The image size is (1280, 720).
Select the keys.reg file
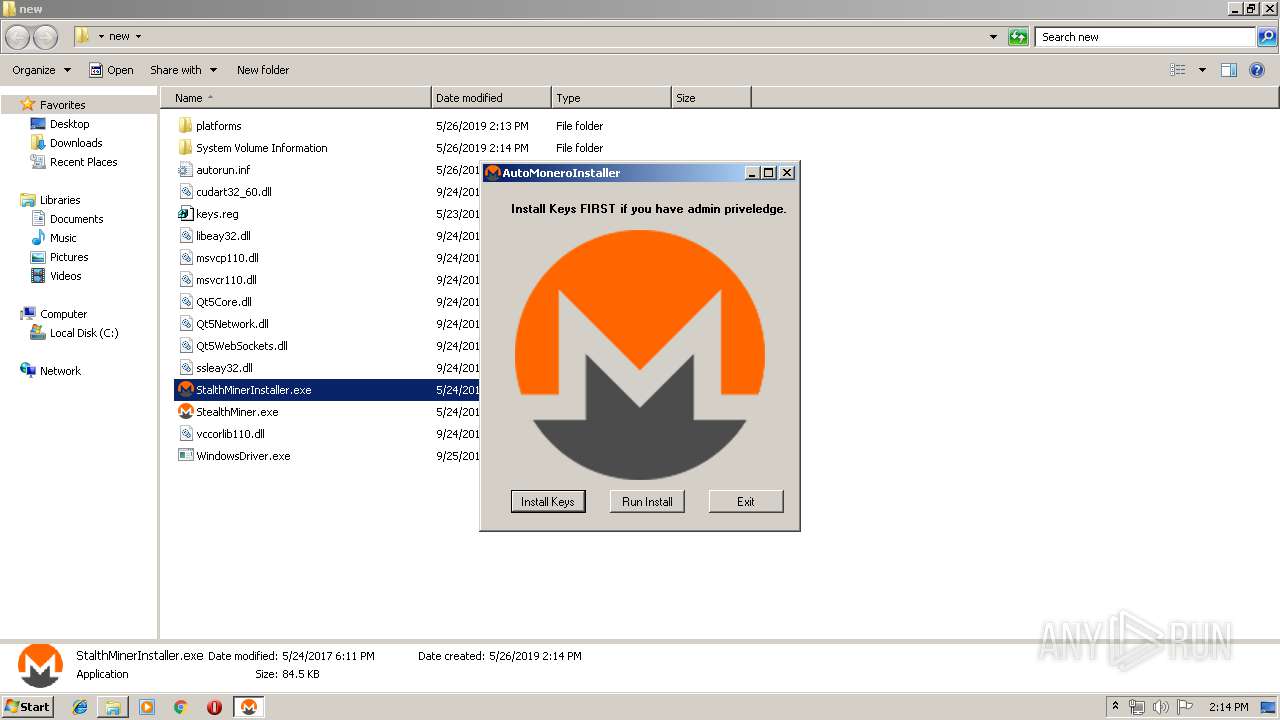point(217,214)
